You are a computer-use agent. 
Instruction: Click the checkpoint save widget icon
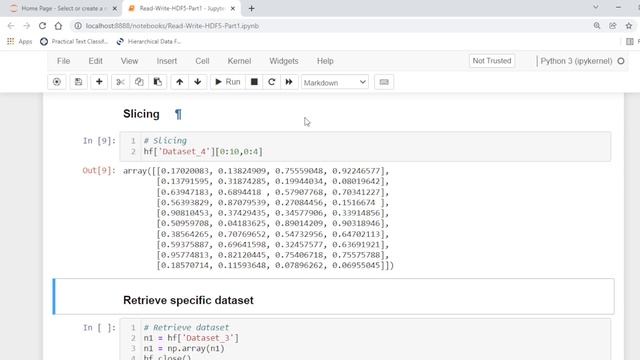pos(57,82)
